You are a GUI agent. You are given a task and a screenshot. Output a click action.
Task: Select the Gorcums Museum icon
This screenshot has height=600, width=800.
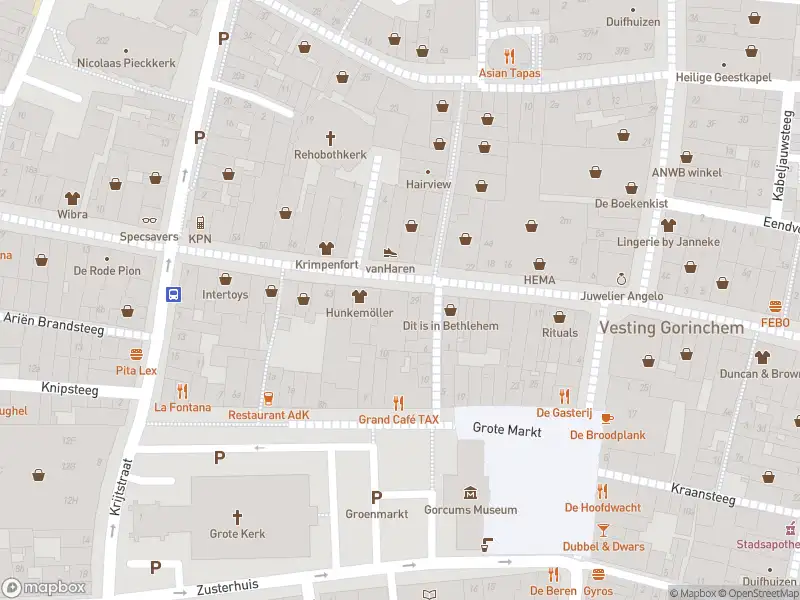click(470, 493)
